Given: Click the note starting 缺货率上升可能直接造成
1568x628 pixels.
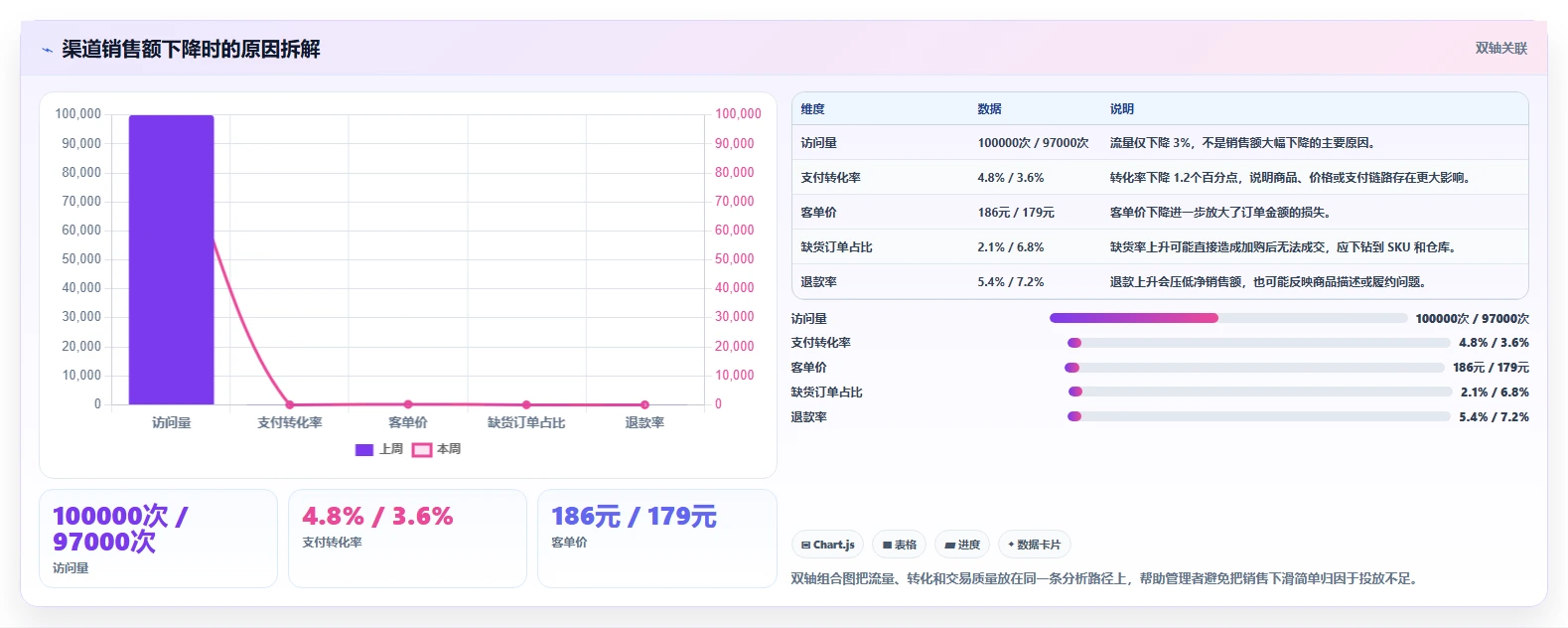Looking at the screenshot, I should tap(1285, 247).
